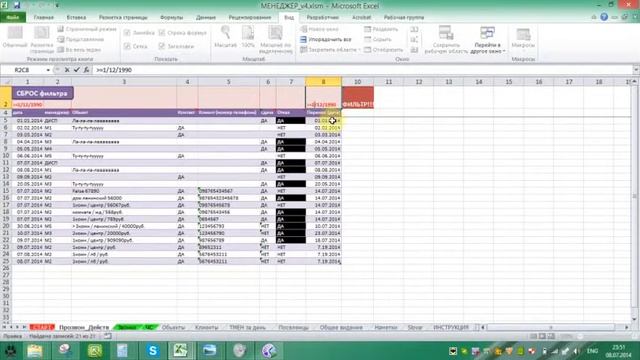640x360 pixels.
Task: Open the file explorer taskbar icon
Action: (35, 351)
